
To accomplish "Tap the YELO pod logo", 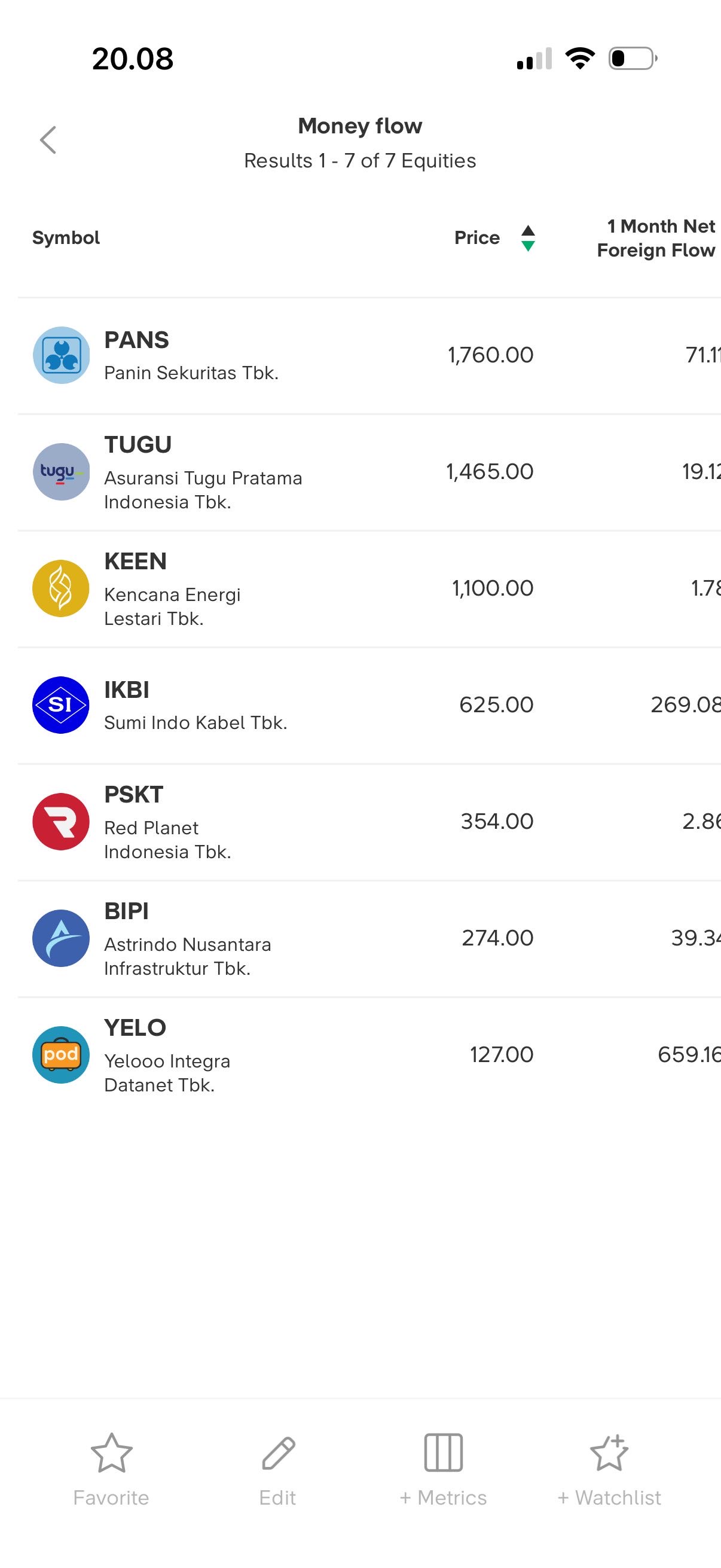I will click(x=61, y=1055).
